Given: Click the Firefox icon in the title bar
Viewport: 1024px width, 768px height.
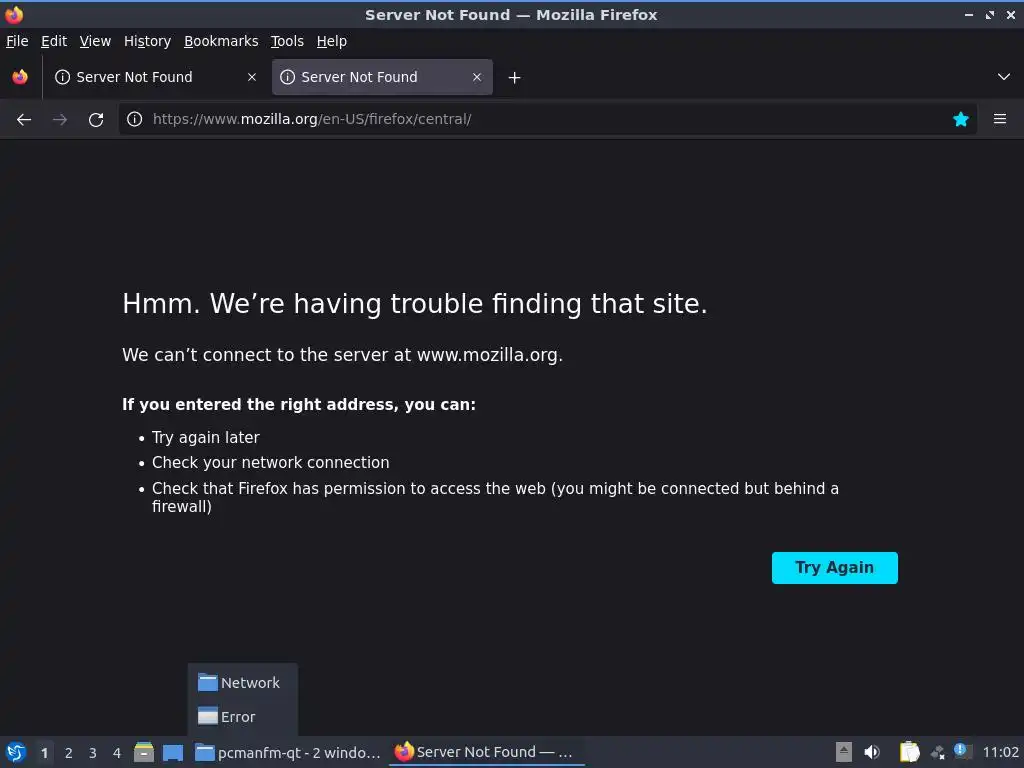Looking at the screenshot, I should (x=14, y=14).
